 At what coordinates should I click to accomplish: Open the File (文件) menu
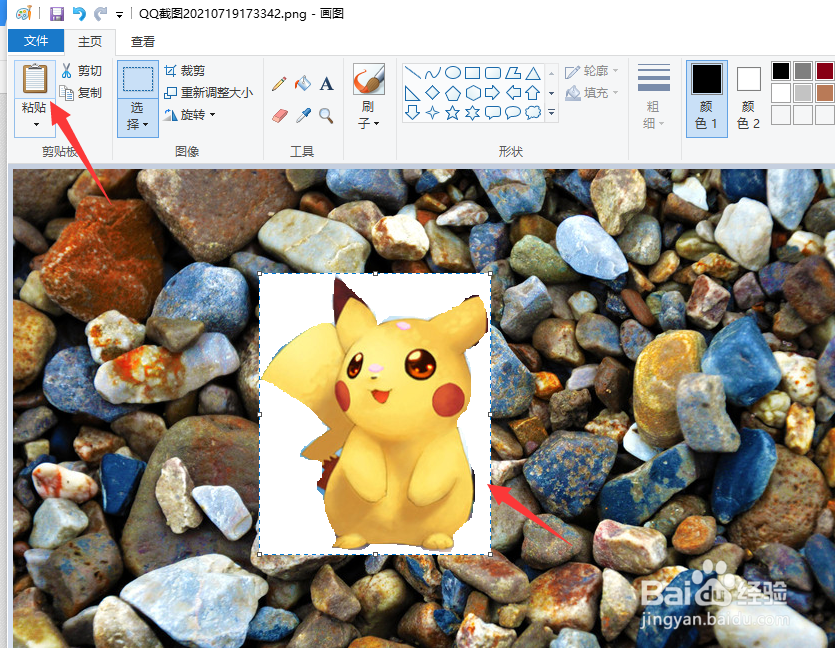(36, 41)
